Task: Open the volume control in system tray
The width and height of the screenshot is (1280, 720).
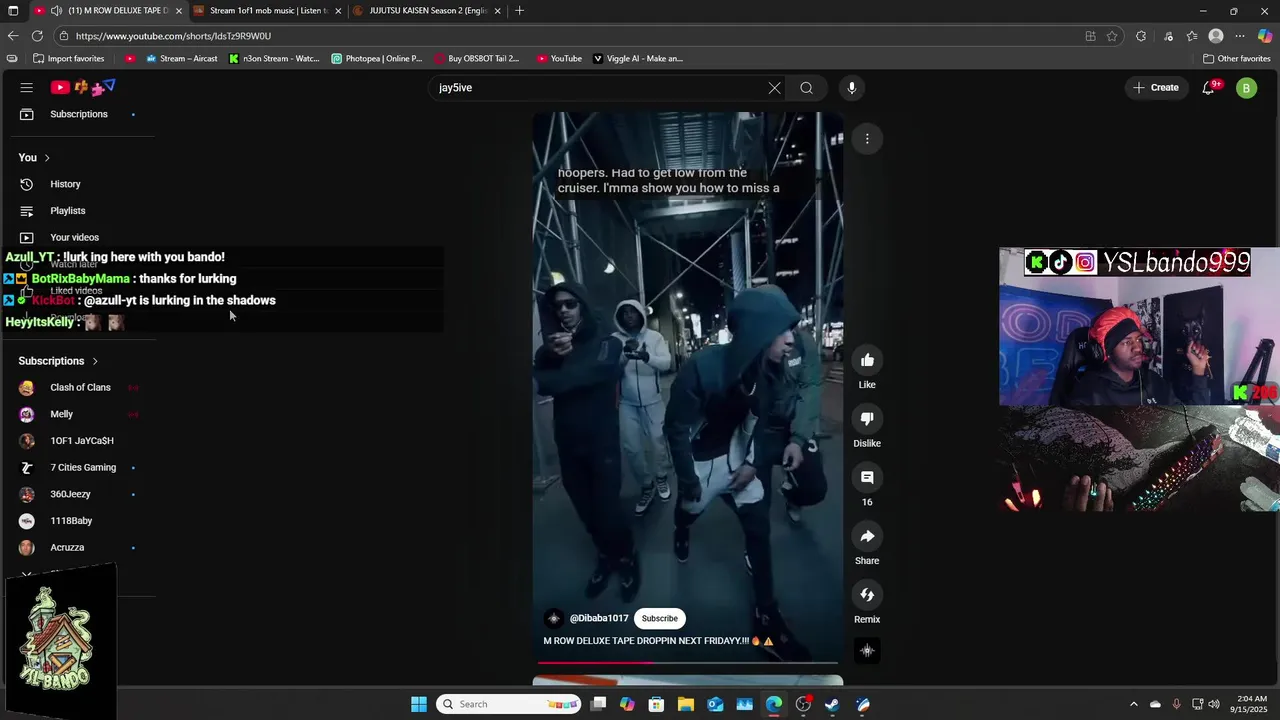Action: point(1214,704)
